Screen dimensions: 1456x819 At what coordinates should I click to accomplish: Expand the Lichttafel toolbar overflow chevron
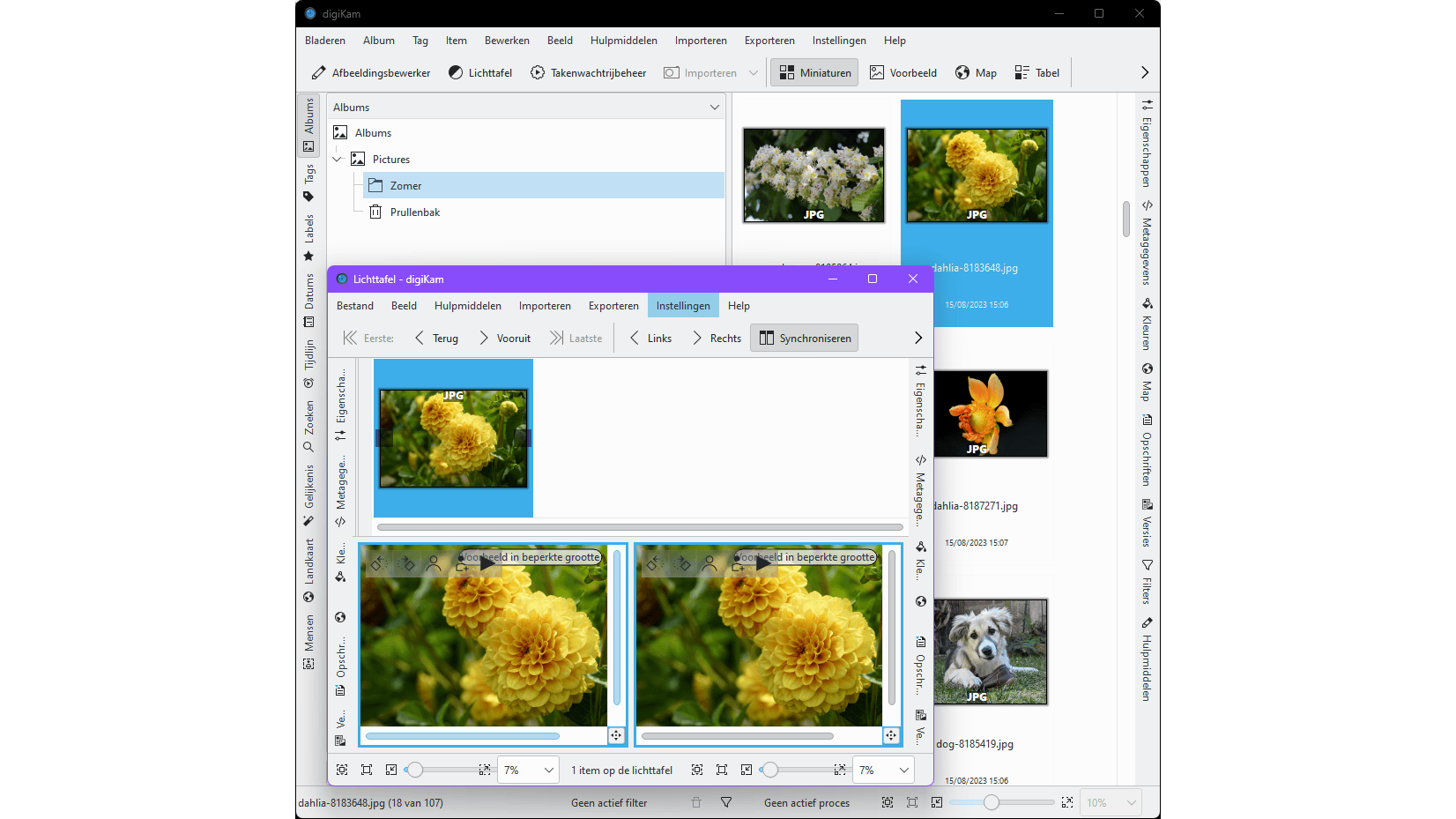point(918,339)
